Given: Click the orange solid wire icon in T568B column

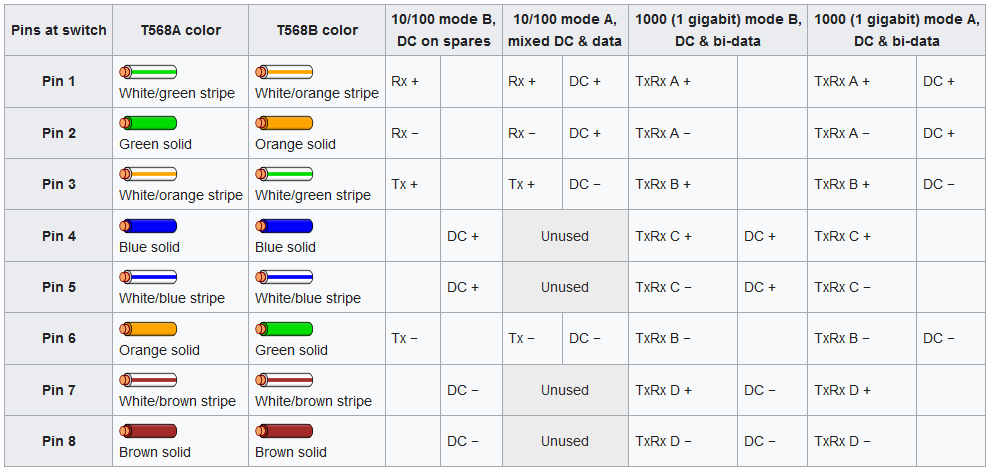Looking at the screenshot, I should point(284,123).
